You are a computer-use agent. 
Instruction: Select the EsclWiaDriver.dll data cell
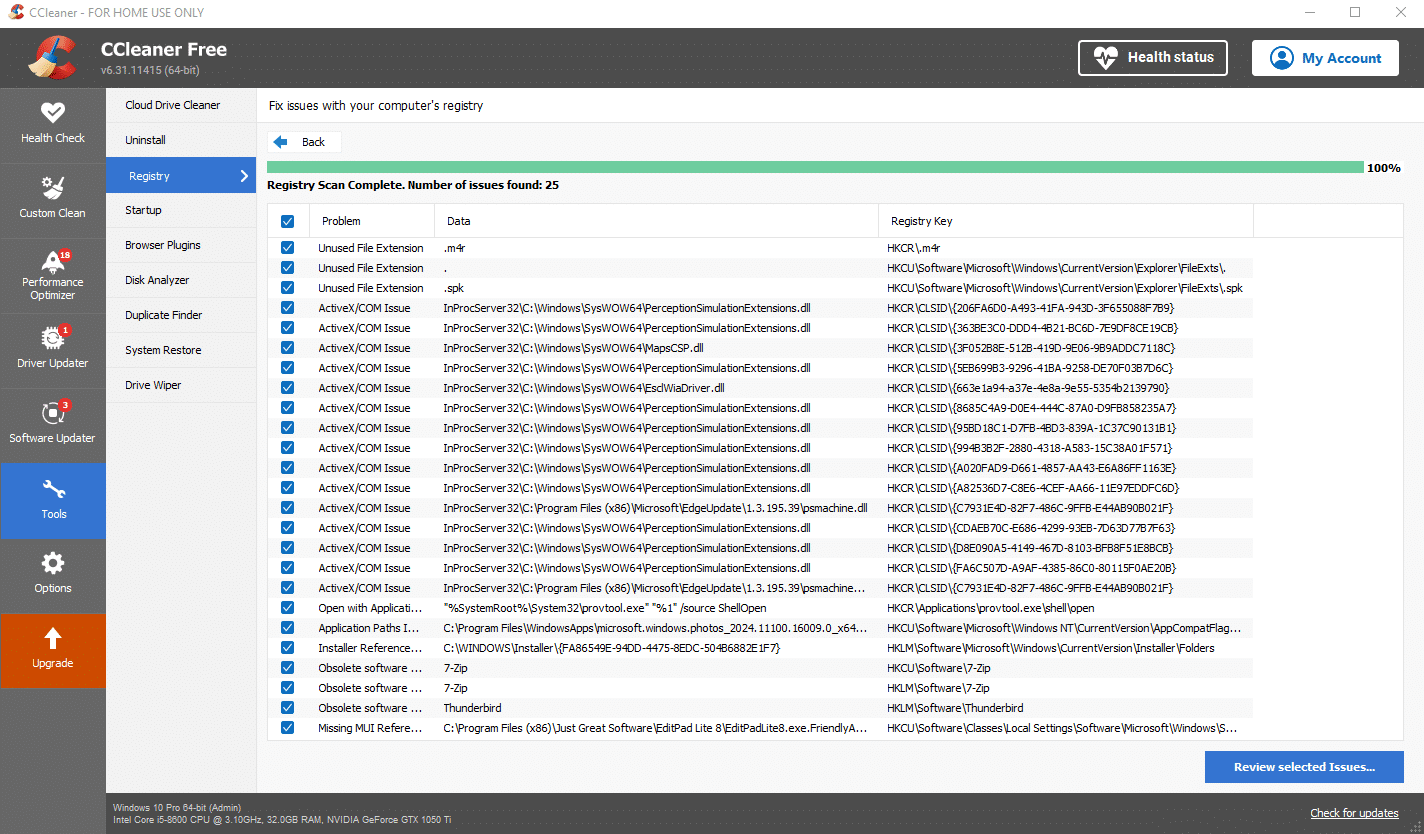584,388
